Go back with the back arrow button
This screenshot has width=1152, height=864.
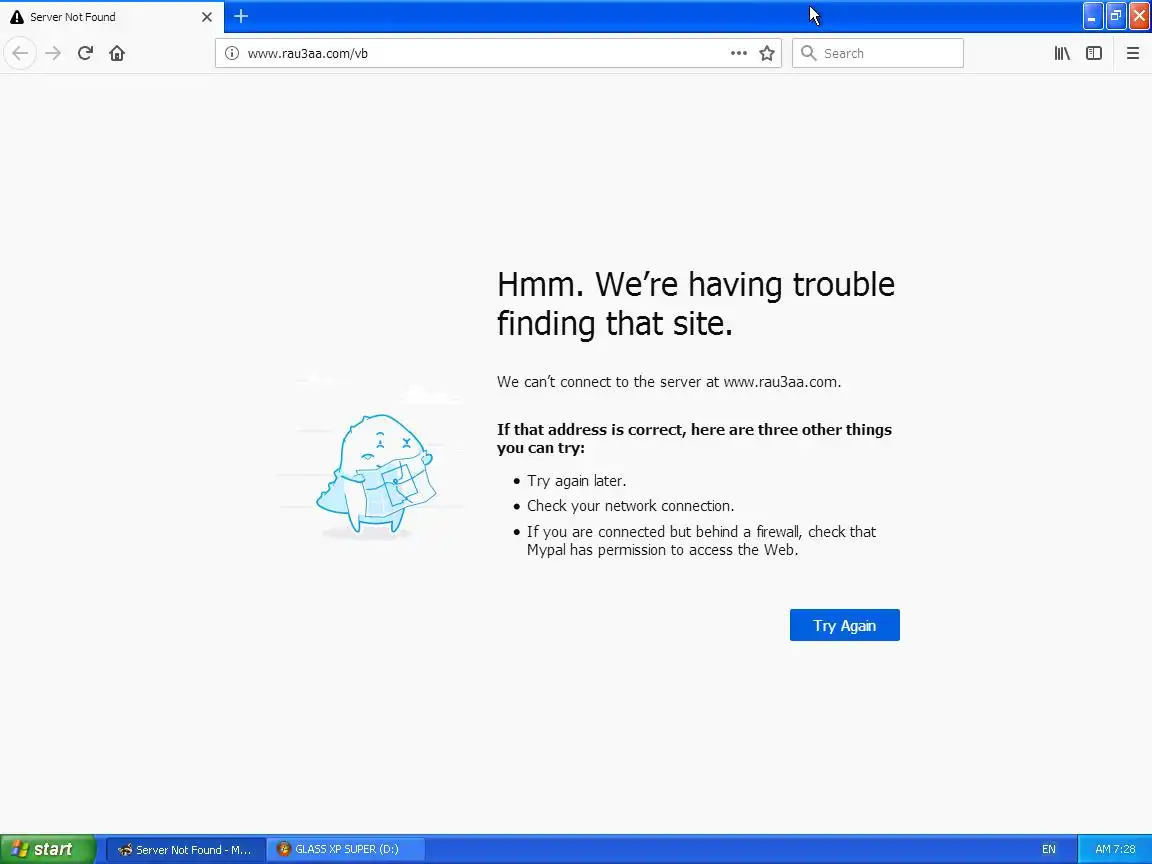[x=21, y=53]
